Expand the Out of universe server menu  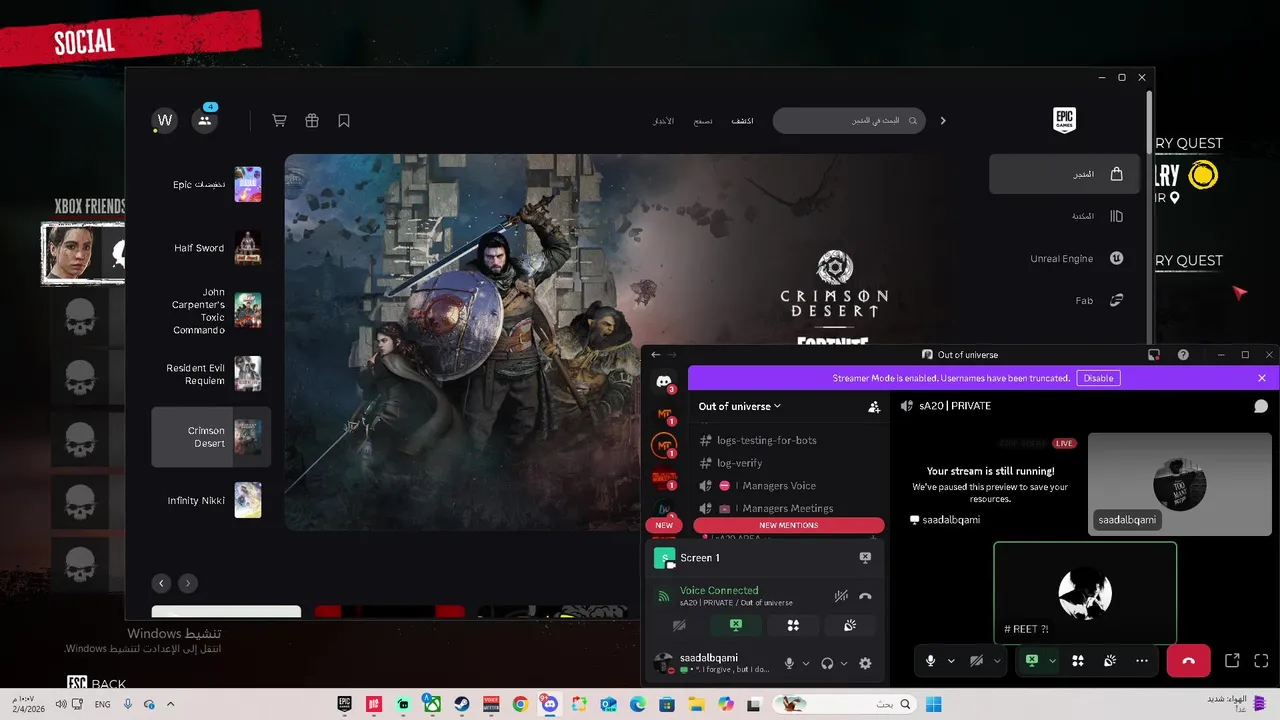pos(740,407)
